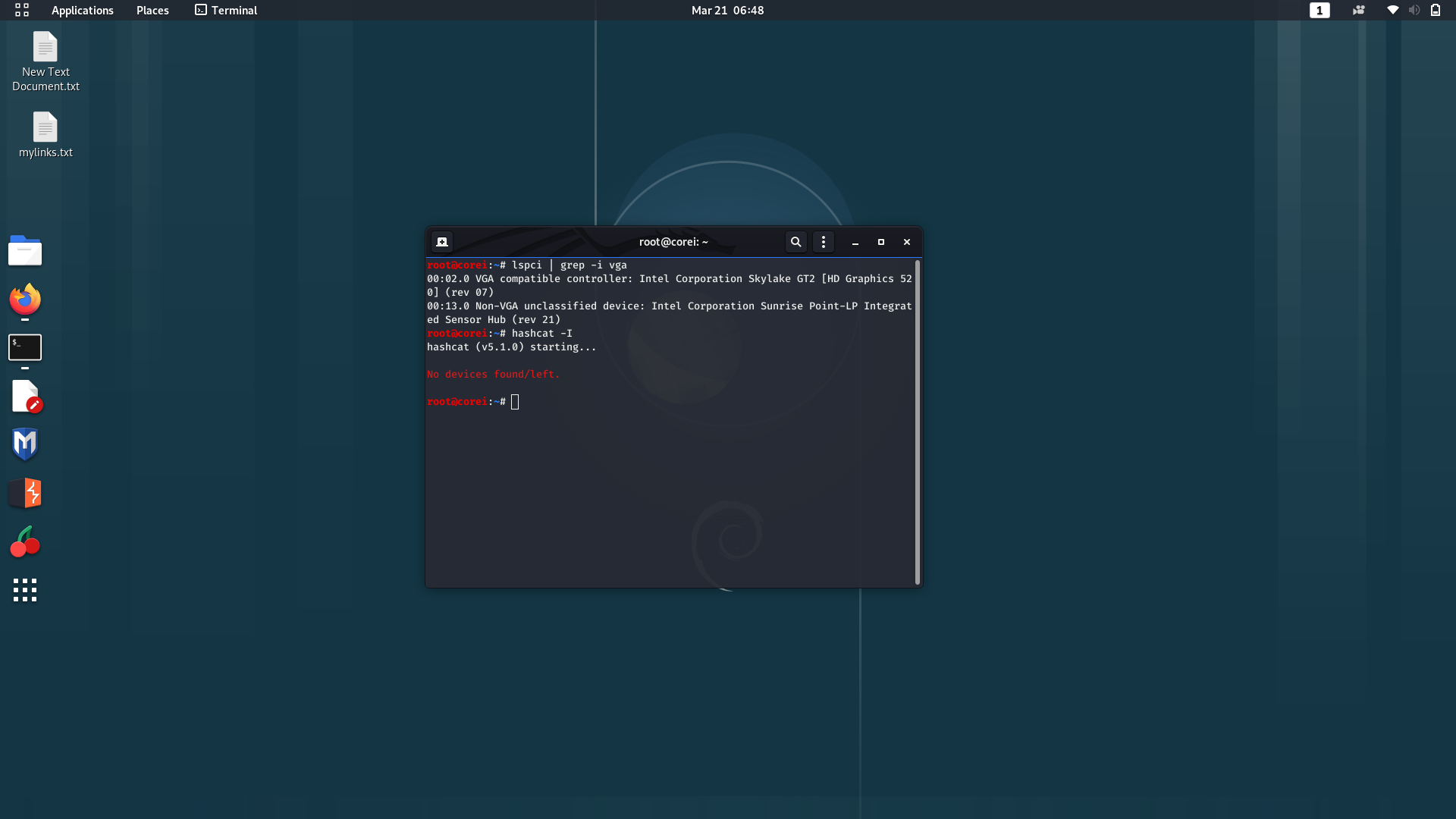Click the terminal search icon
This screenshot has height=819, width=1456.
795,242
